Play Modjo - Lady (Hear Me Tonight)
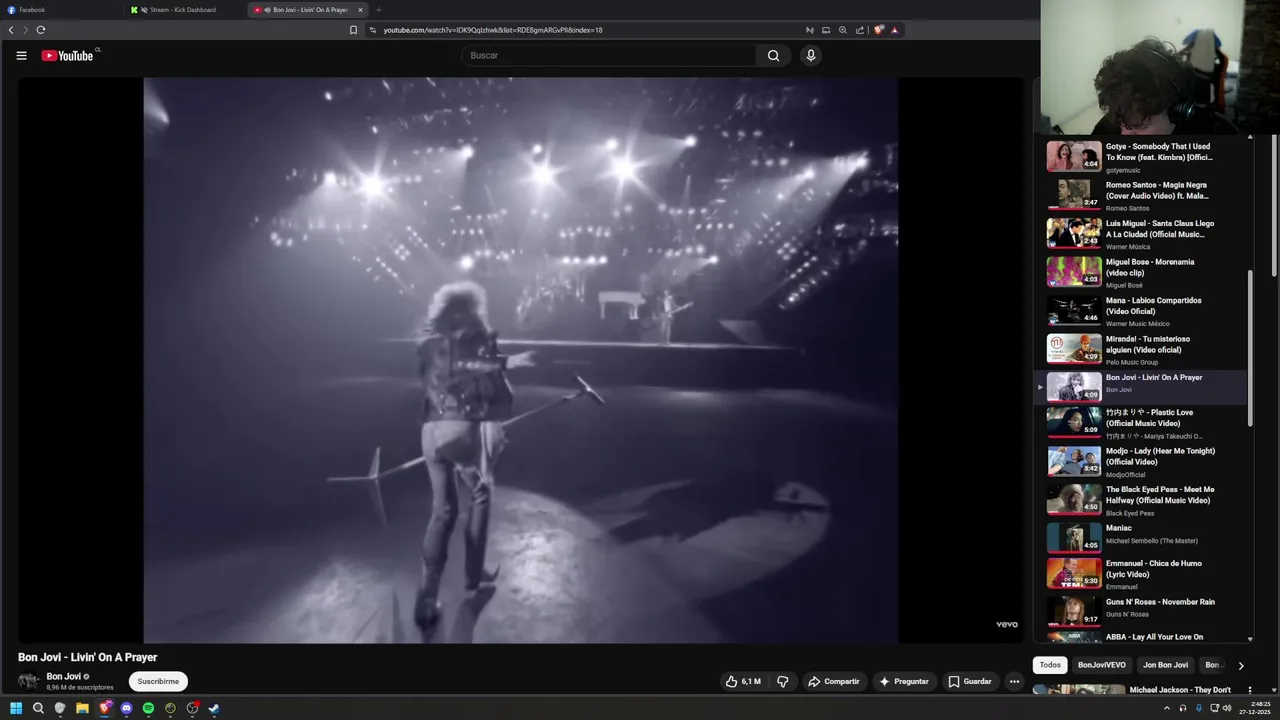Screen dimensions: 1280x720 [1140, 461]
